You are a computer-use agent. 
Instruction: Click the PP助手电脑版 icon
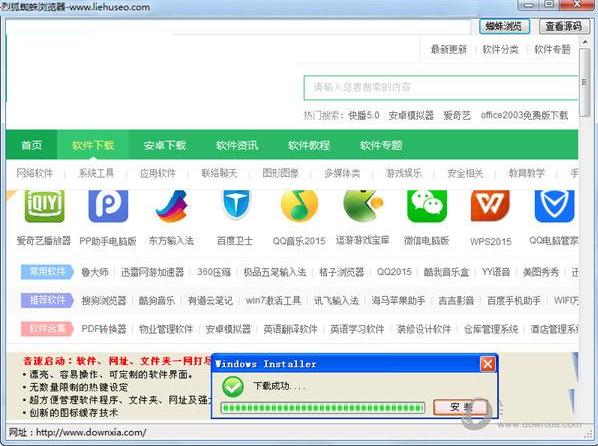coord(108,206)
